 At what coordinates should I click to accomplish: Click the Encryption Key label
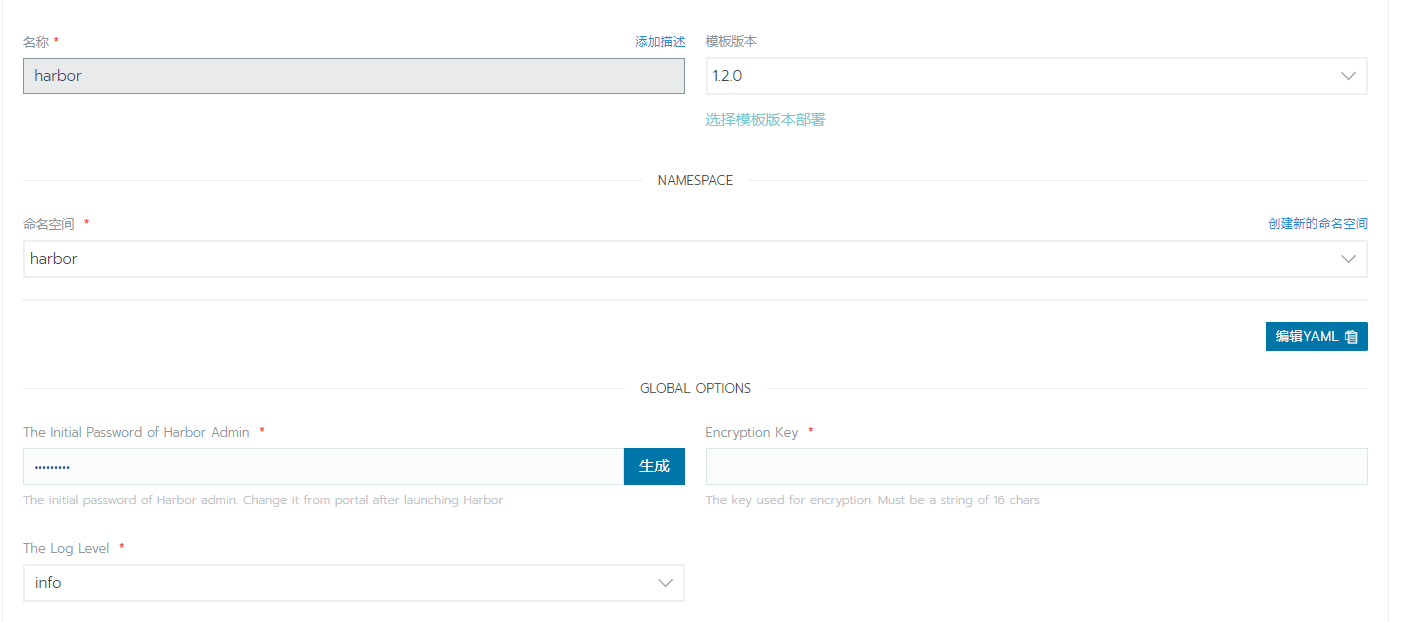[751, 433]
